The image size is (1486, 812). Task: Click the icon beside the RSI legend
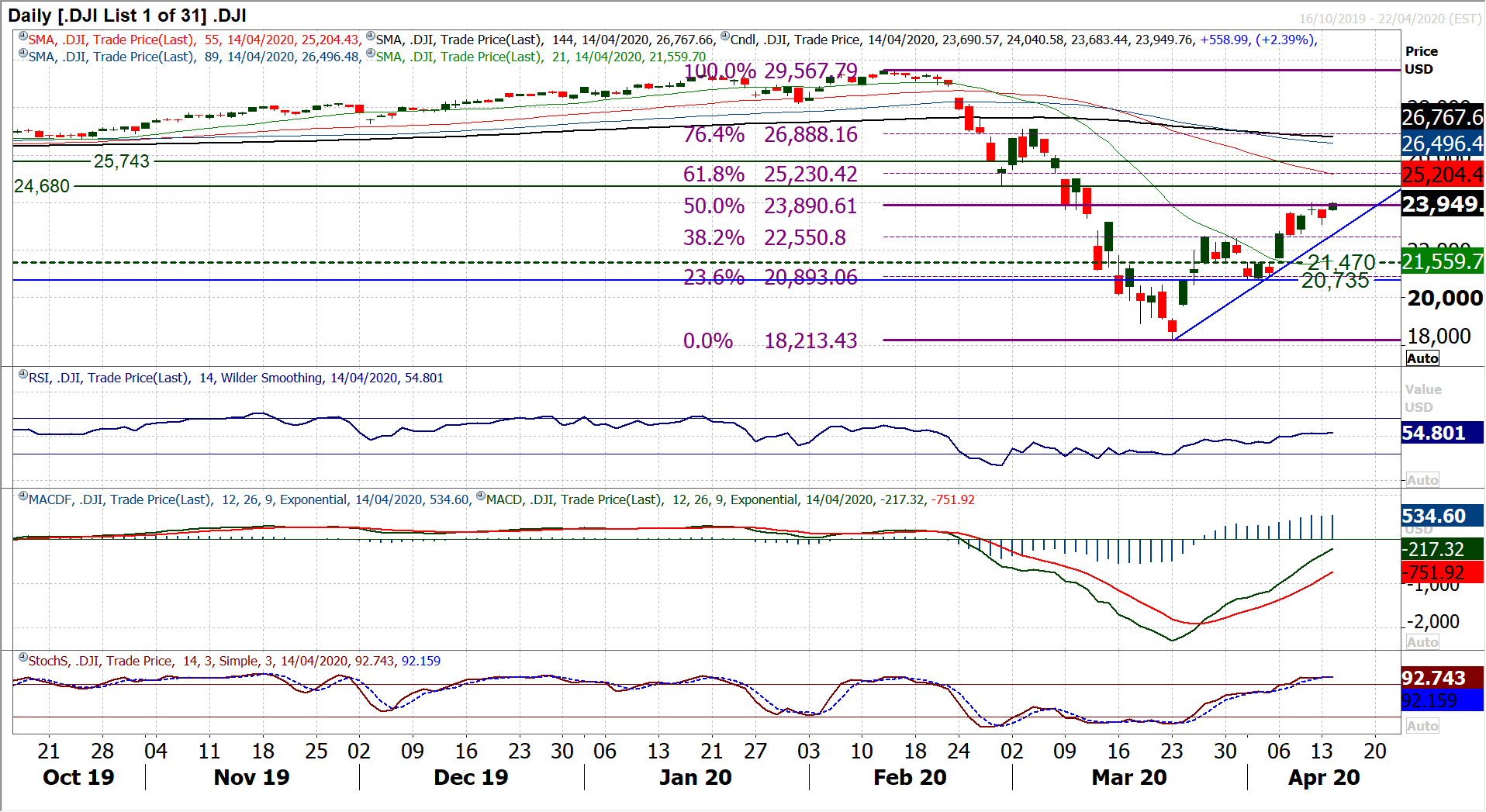point(23,375)
